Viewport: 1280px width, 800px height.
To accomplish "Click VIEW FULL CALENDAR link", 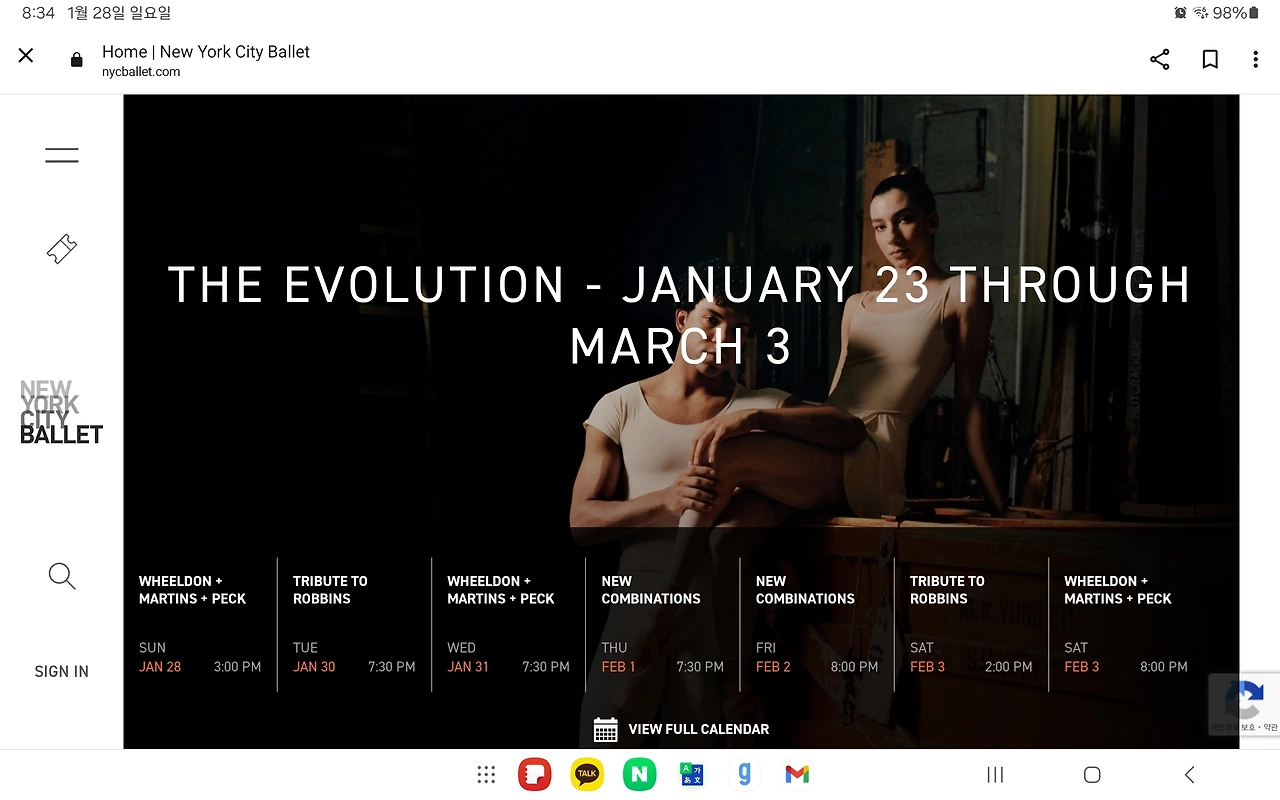I will [699, 729].
